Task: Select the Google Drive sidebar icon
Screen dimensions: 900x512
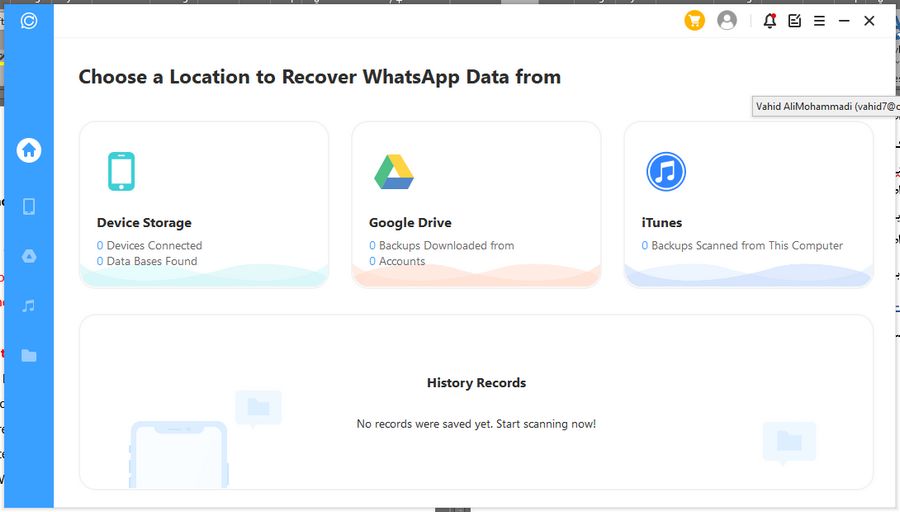Action: click(29, 256)
